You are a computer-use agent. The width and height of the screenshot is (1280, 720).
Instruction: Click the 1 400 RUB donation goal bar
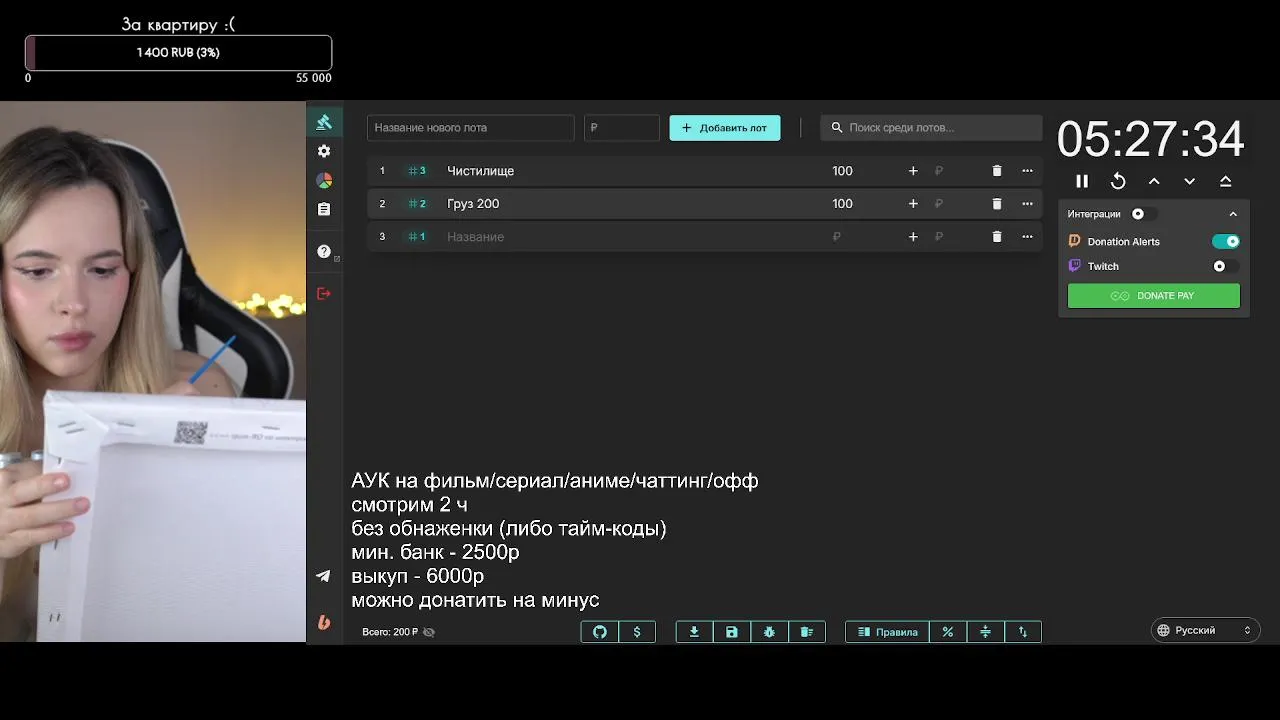click(178, 52)
